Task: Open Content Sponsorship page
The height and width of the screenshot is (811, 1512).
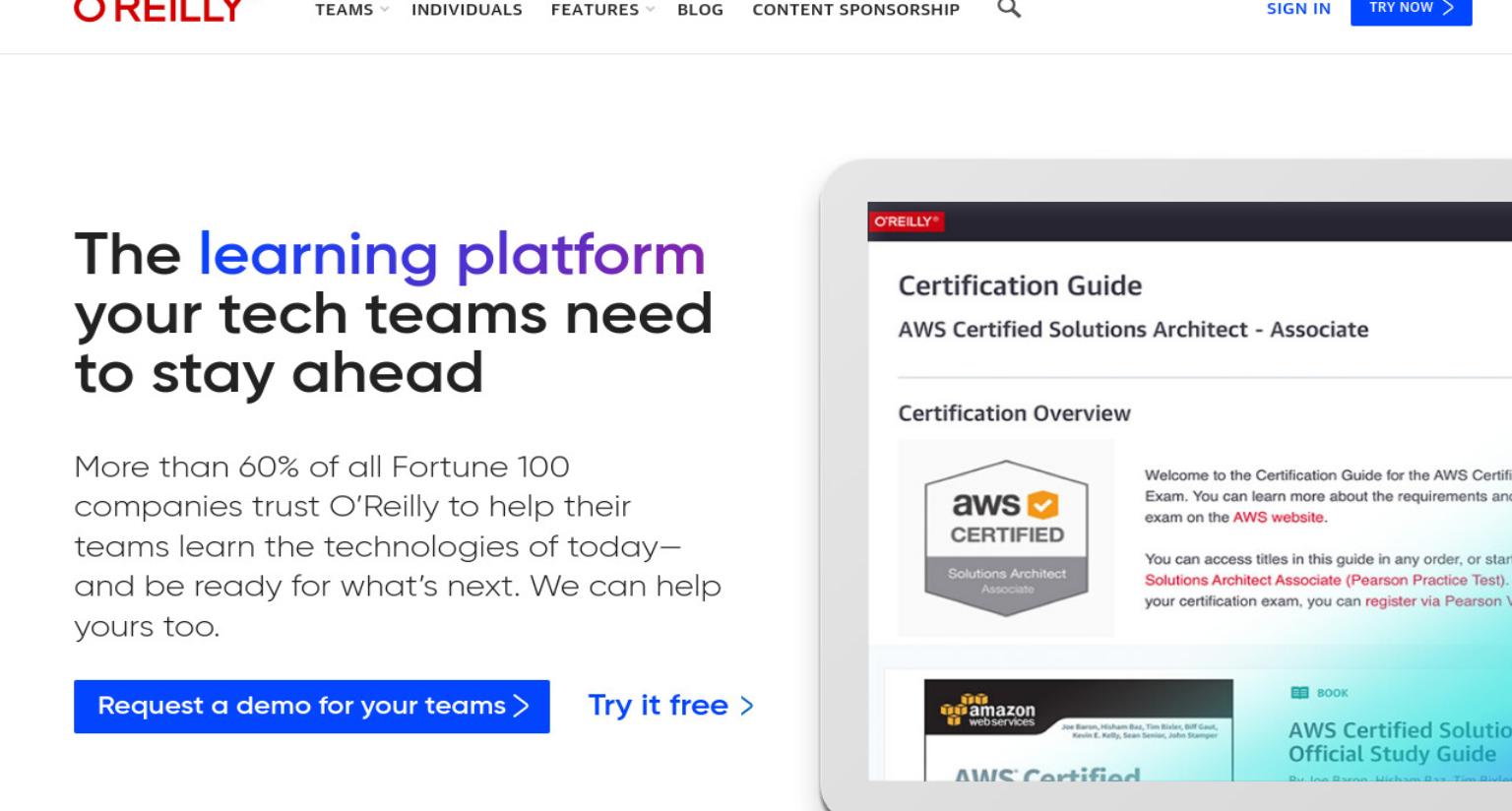Action: pyautogui.click(x=855, y=10)
